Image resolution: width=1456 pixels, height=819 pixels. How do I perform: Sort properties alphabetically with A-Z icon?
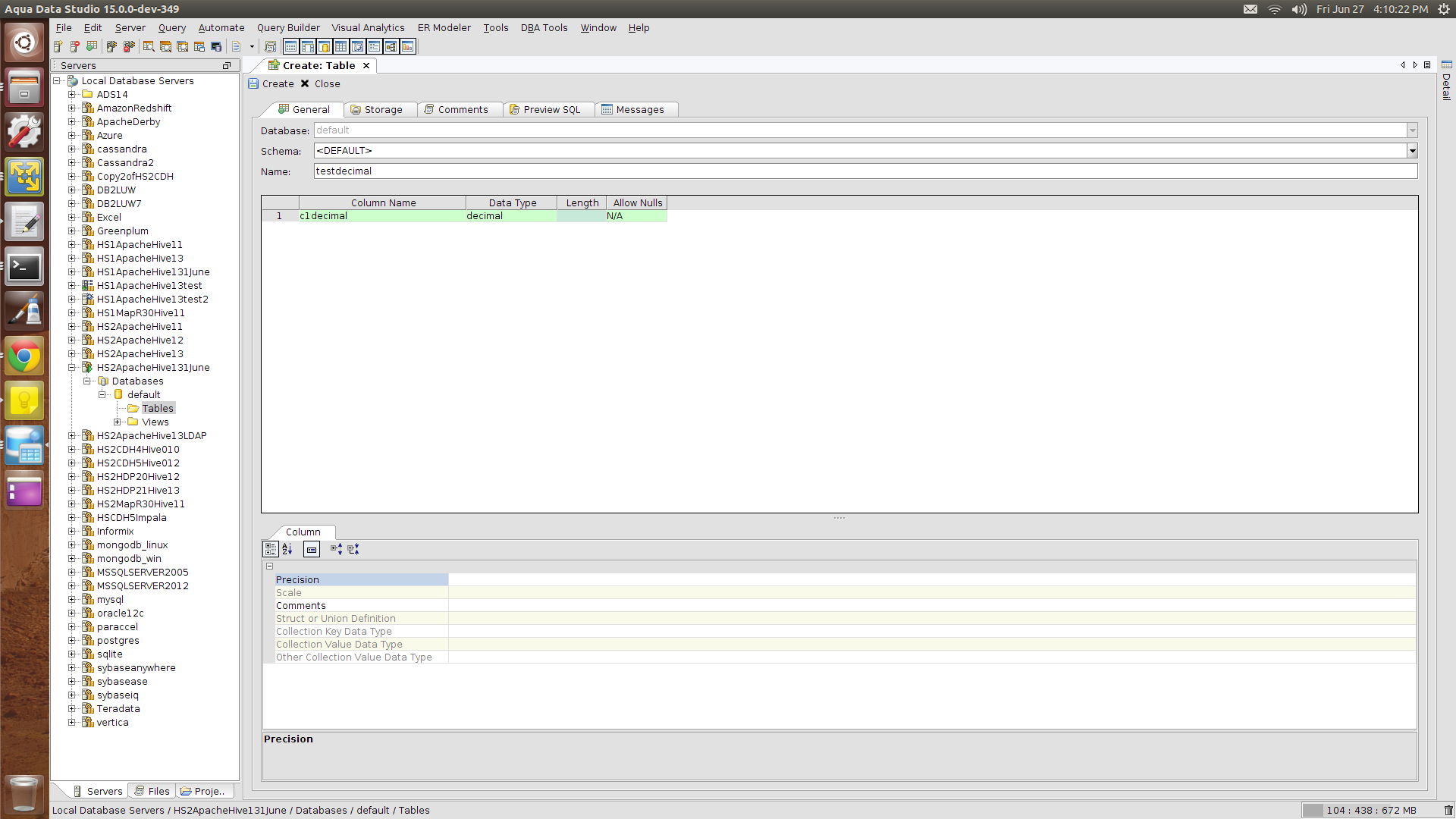pos(287,549)
